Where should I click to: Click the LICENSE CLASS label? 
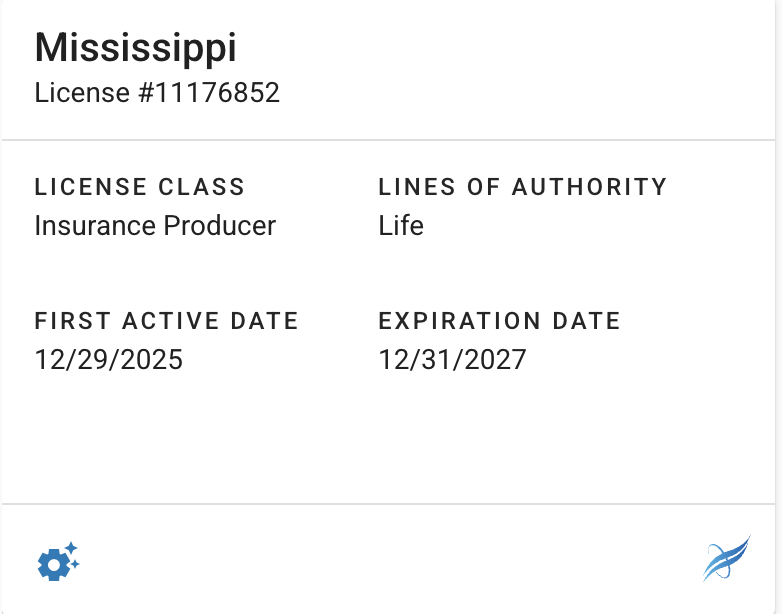pos(139,187)
